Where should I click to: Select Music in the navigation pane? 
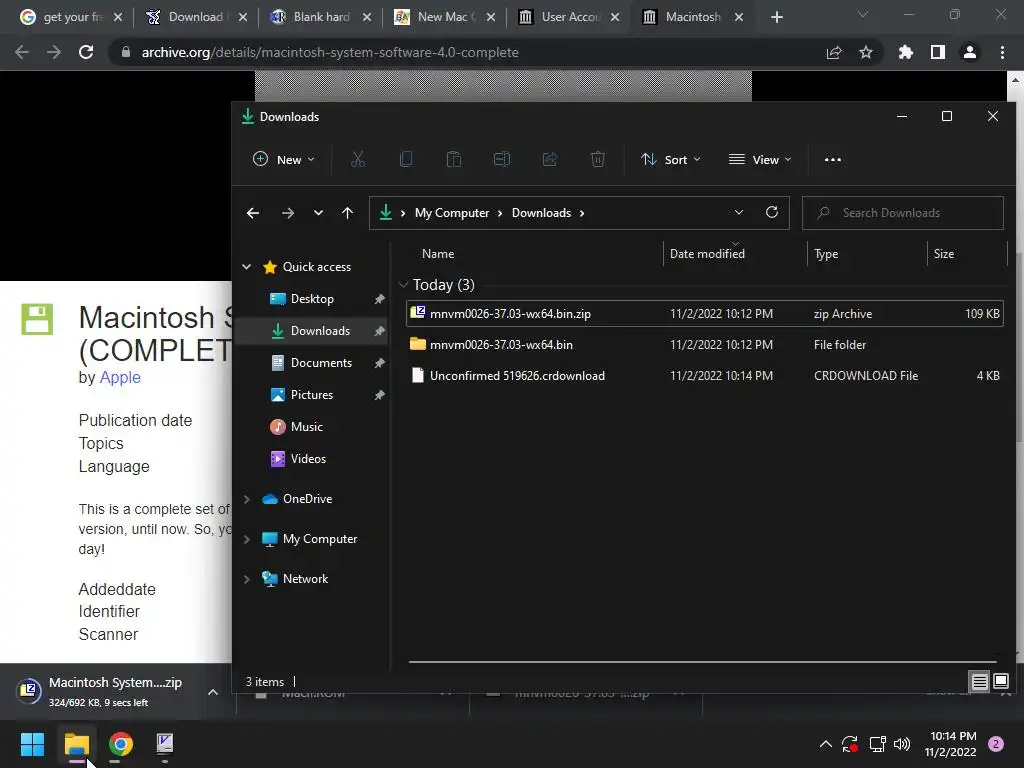pos(306,426)
